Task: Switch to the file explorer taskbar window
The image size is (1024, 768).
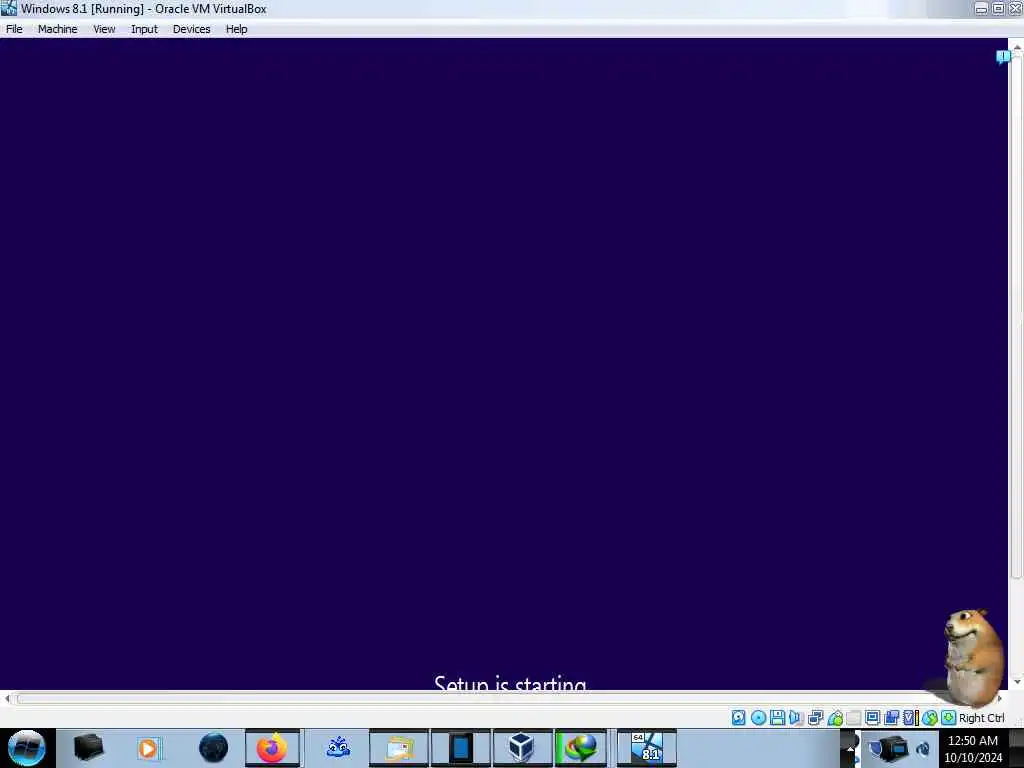Action: point(399,748)
